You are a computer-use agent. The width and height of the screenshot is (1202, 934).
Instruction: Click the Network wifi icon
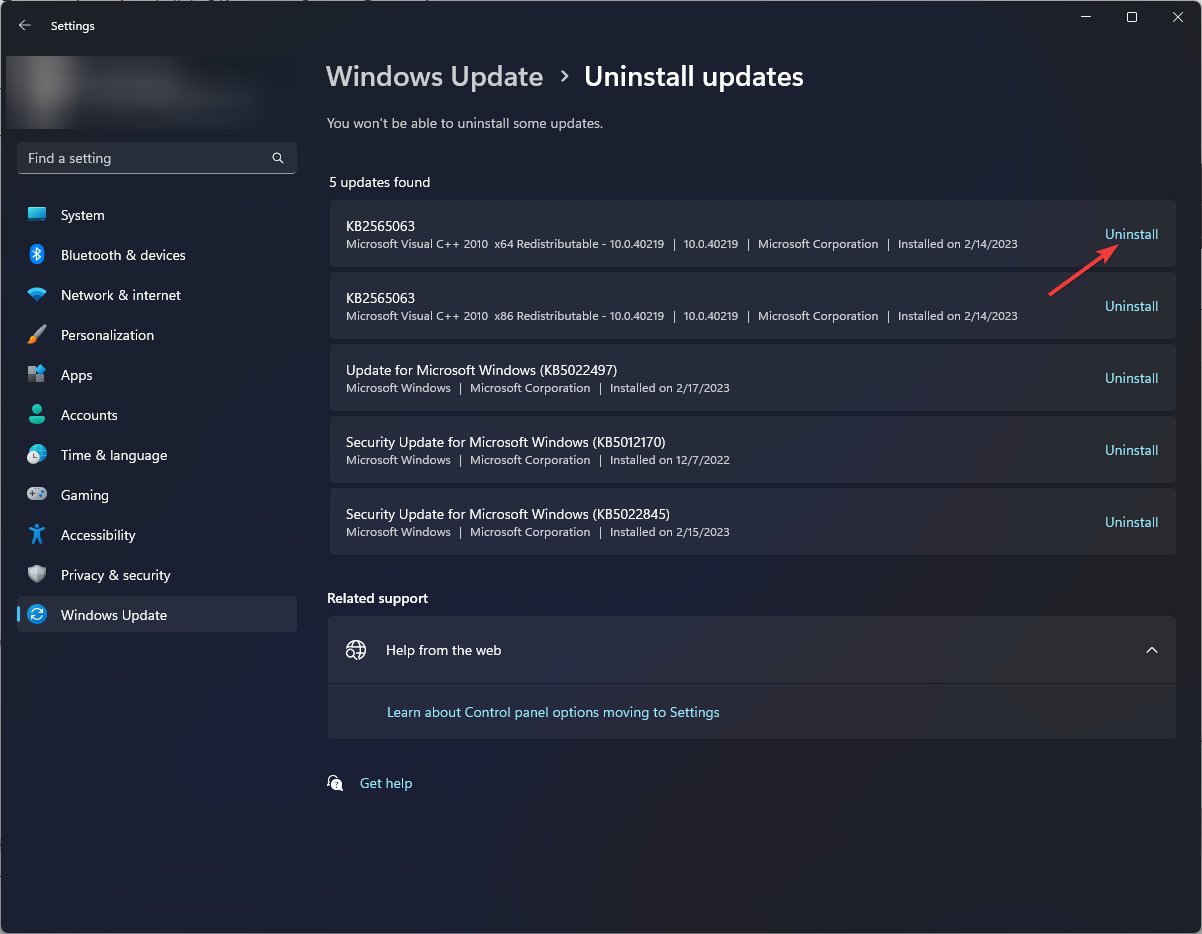click(x=37, y=295)
